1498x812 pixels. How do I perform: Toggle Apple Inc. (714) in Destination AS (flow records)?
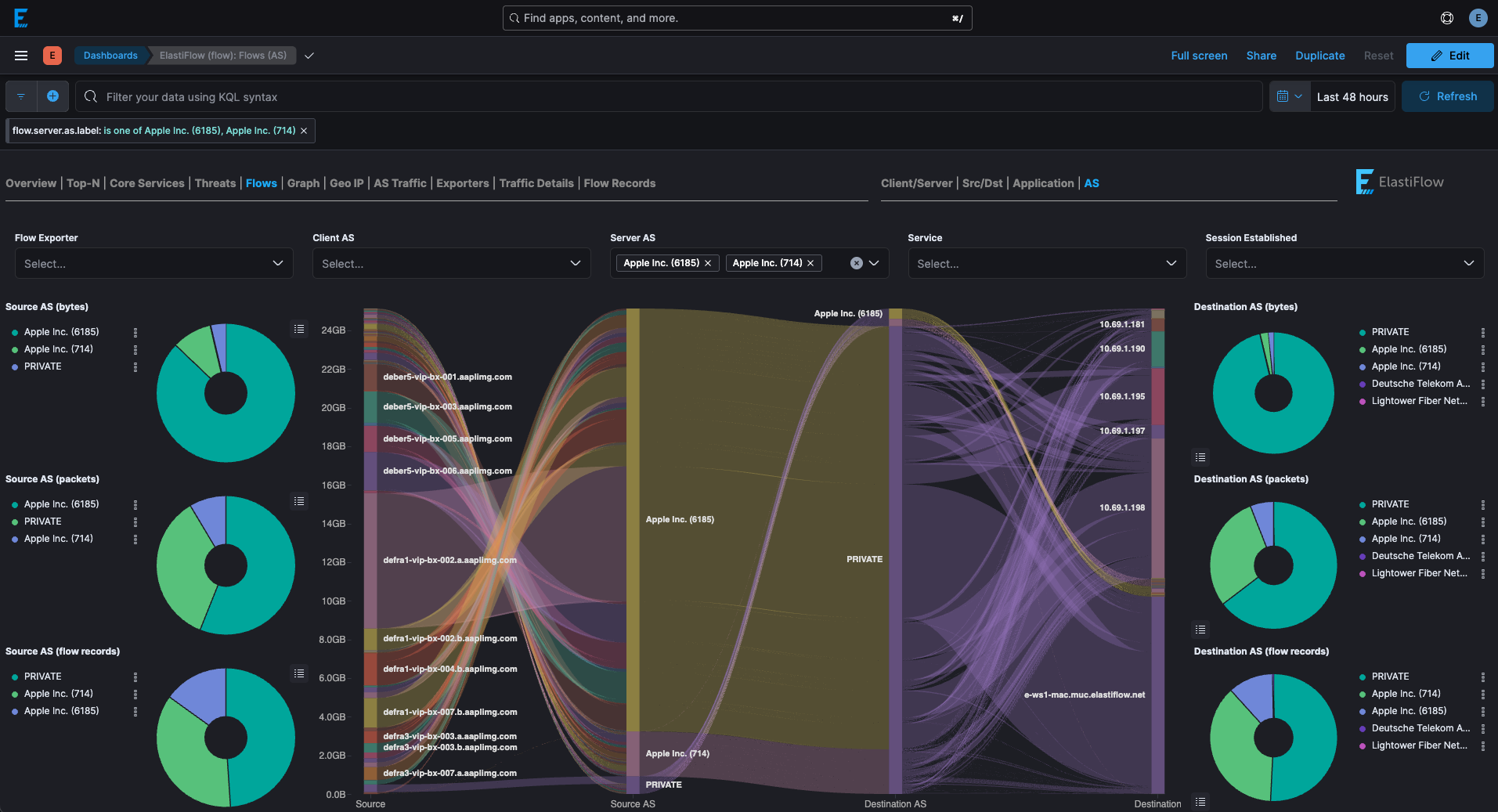click(1406, 694)
